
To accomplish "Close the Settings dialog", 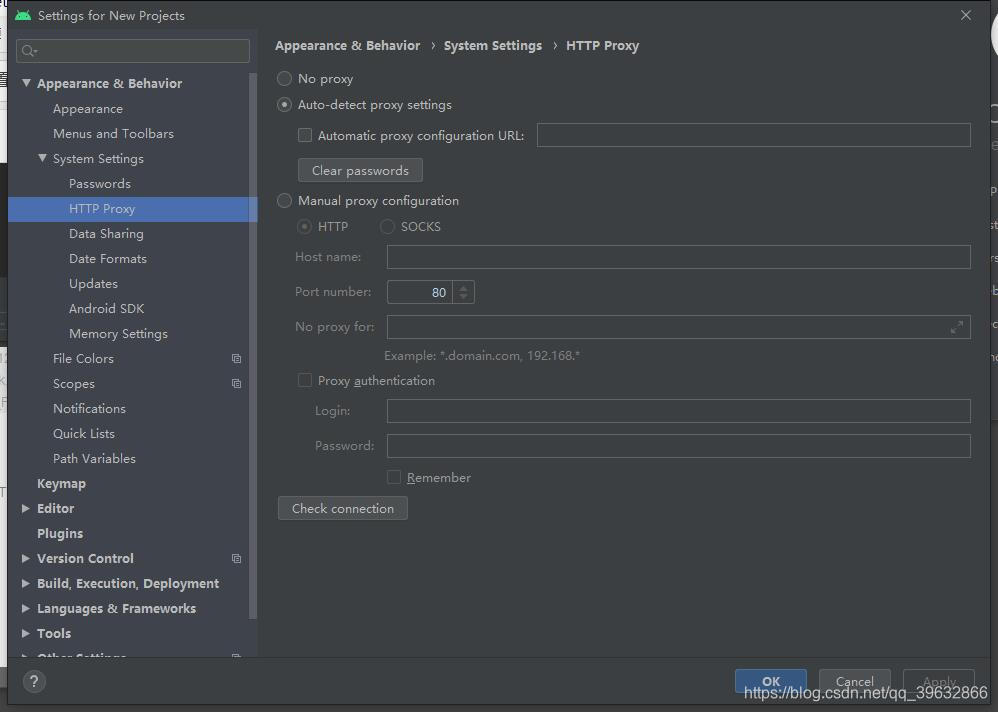I will pyautogui.click(x=966, y=15).
